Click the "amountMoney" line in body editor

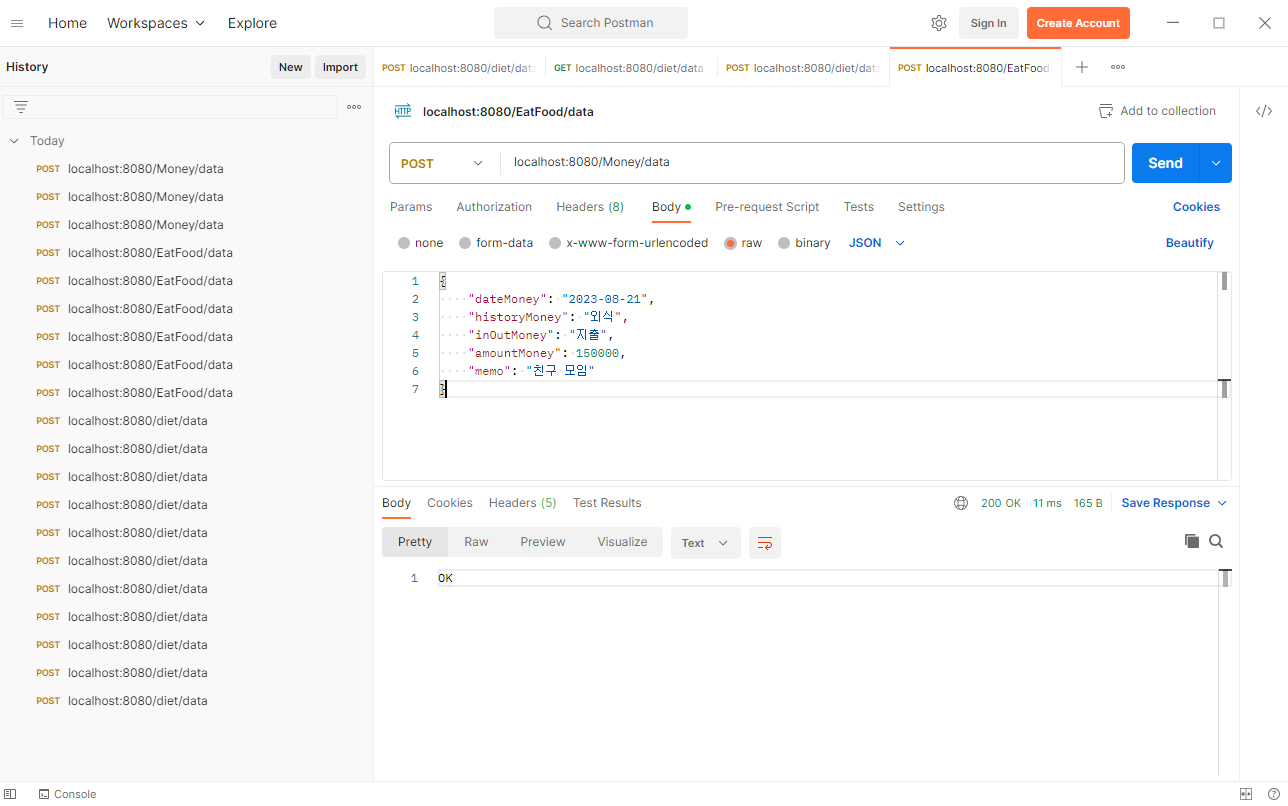[x=545, y=353]
